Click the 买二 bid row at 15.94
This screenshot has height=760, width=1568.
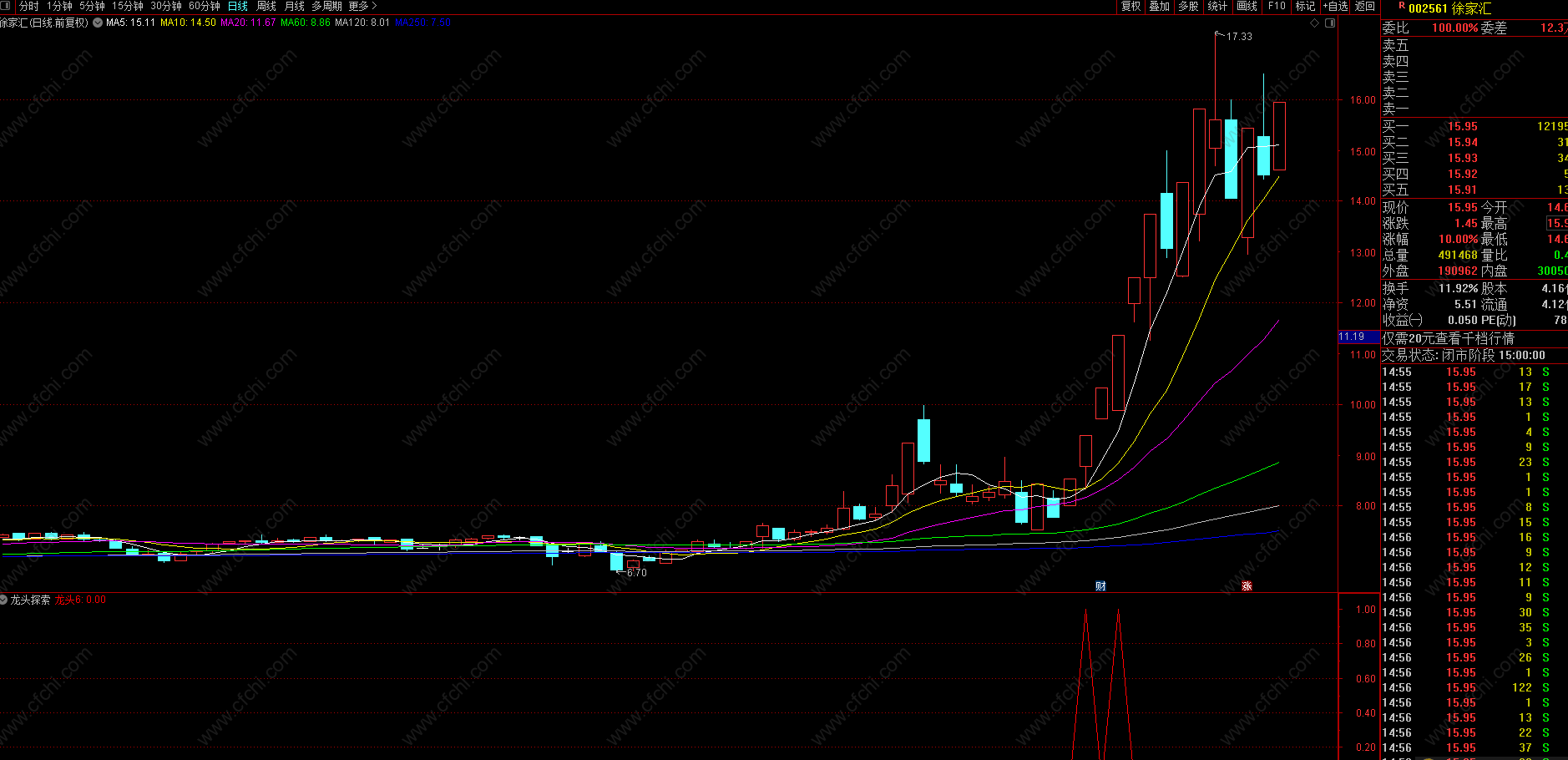(x=1474, y=142)
